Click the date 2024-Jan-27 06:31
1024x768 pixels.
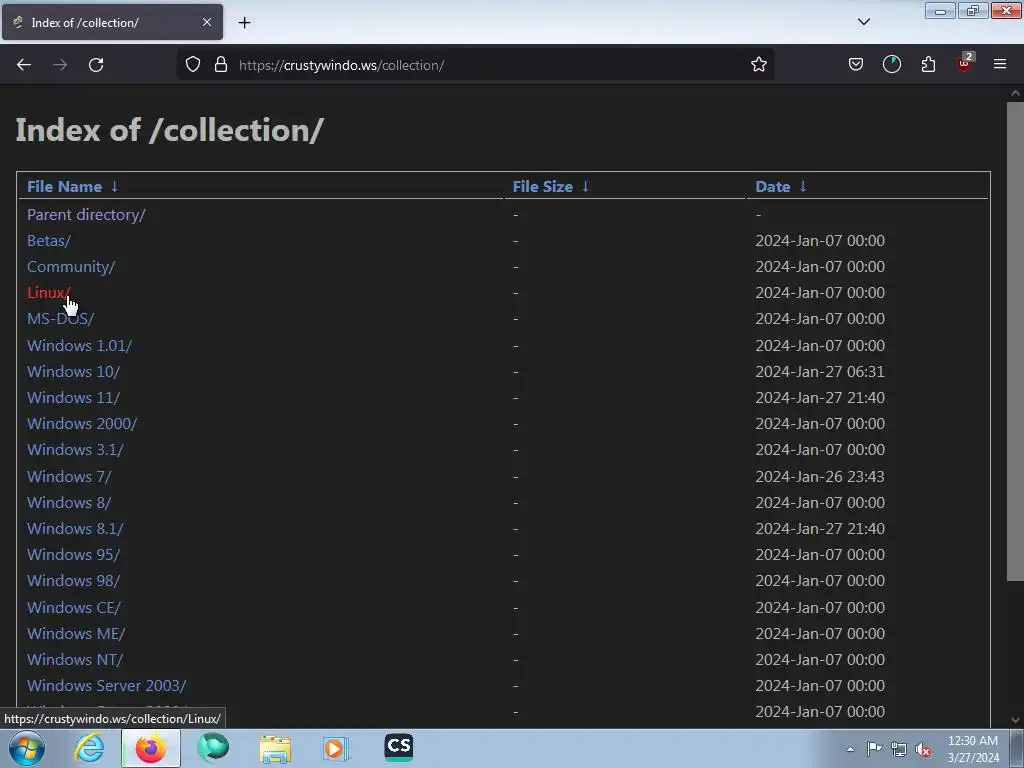click(820, 372)
